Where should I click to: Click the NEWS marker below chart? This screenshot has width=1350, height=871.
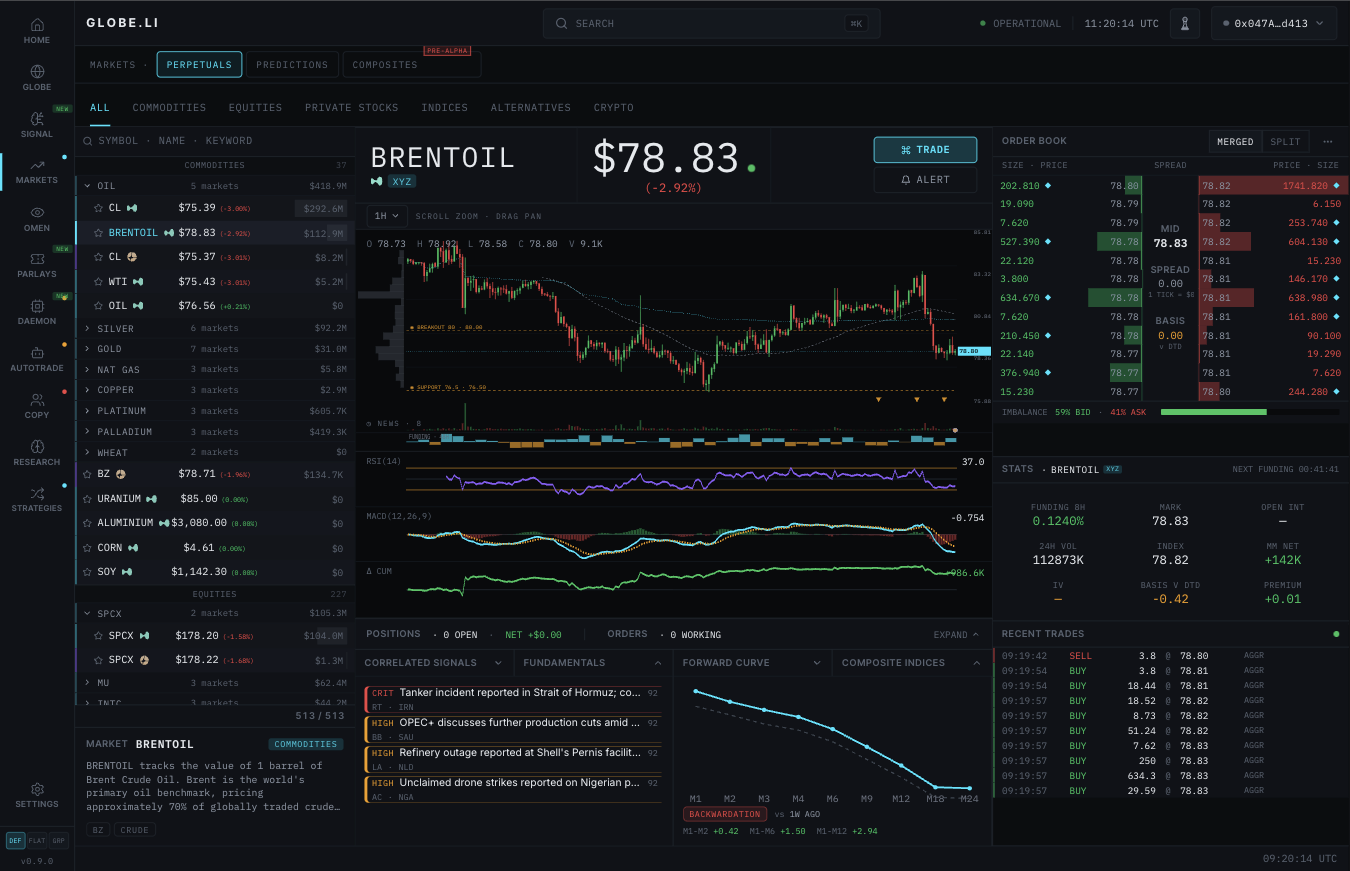394,424
